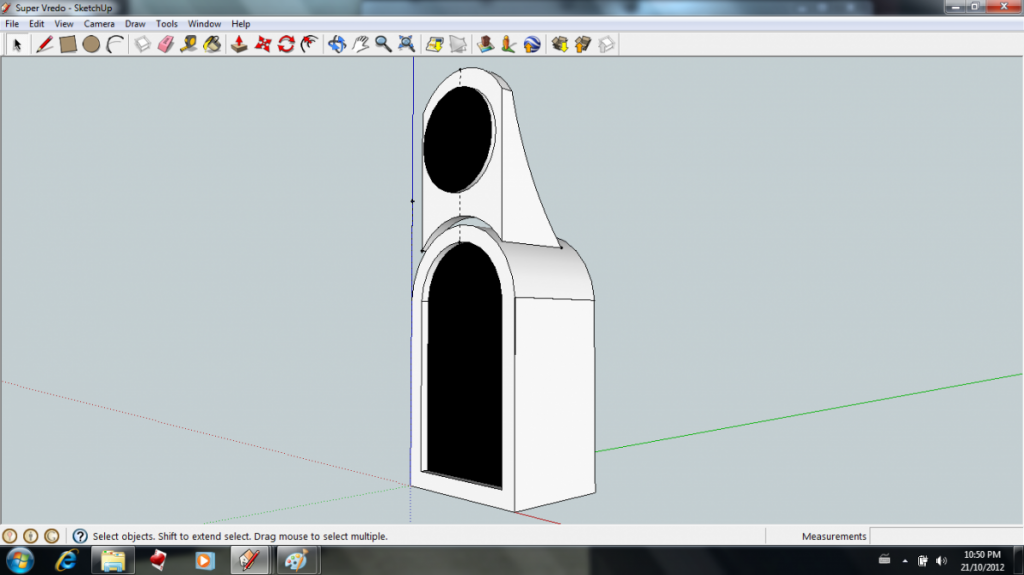Select the Line pencil tool
The image size is (1024, 575).
pyautogui.click(x=44, y=44)
